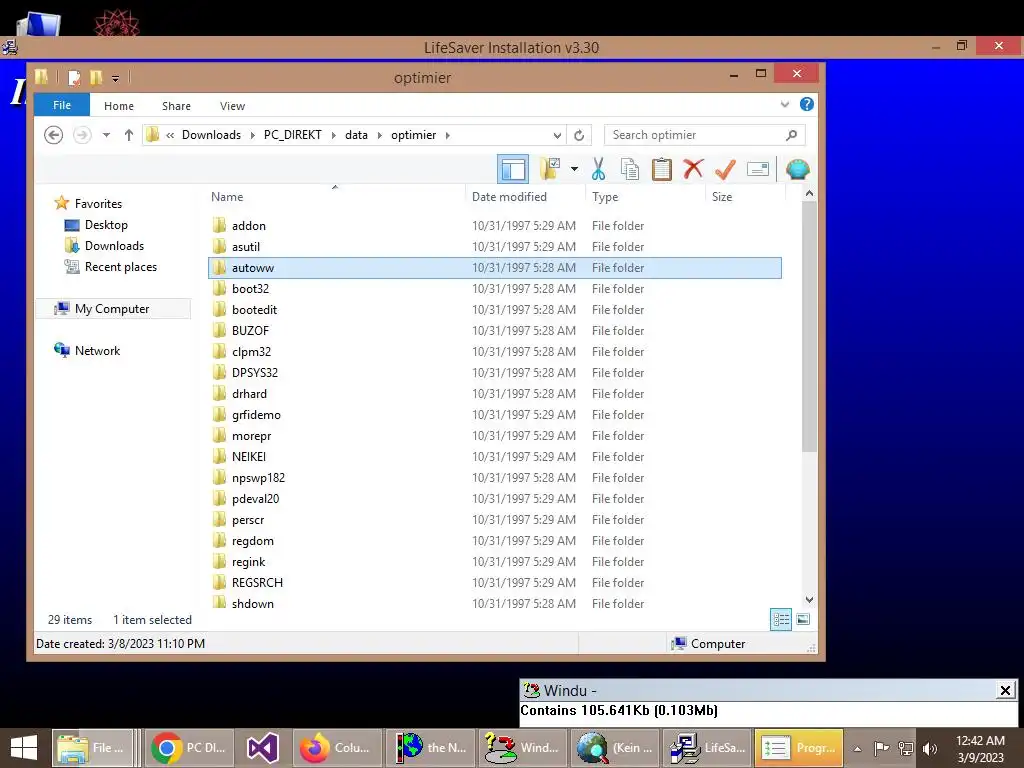Open address bar history dropdown
1024x768 pixels.
(557, 135)
